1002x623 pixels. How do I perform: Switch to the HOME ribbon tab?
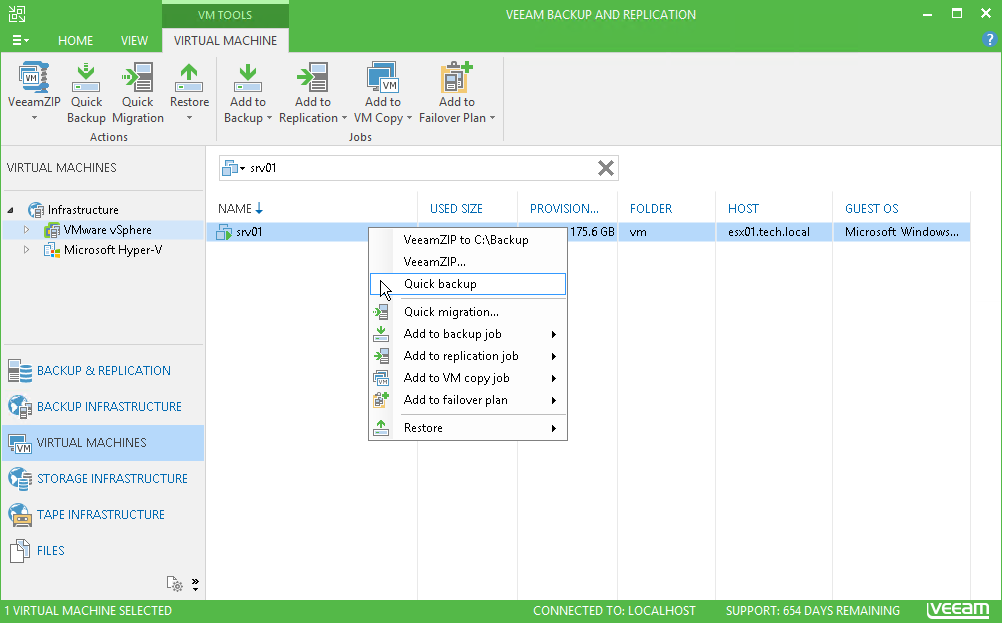pos(75,40)
